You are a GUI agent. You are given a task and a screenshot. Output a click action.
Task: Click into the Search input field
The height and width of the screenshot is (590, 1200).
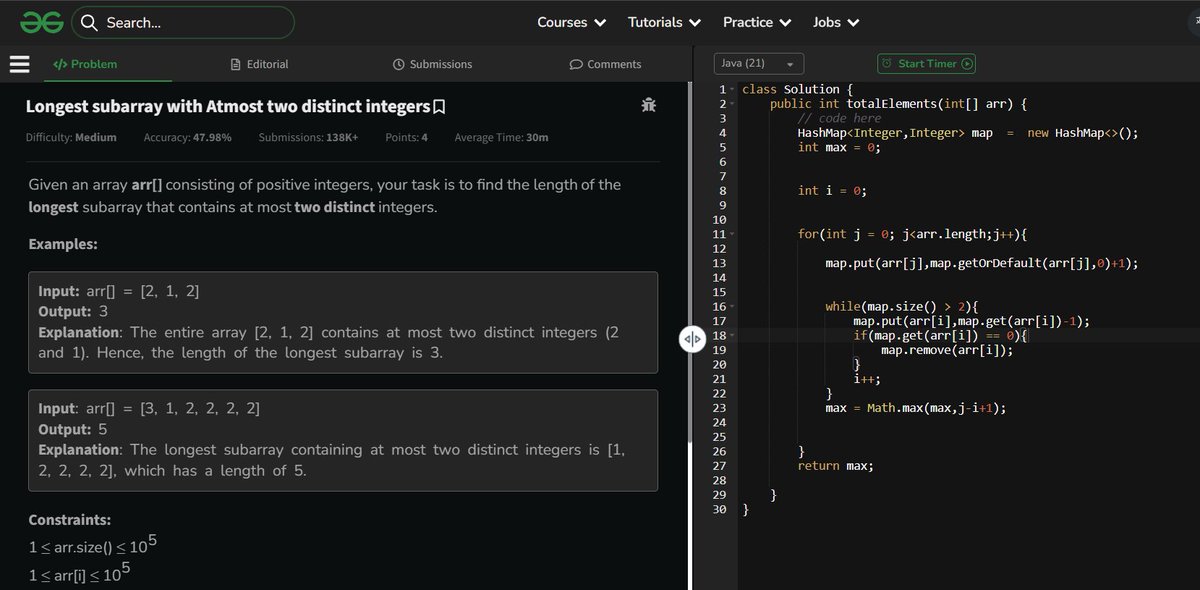tap(184, 22)
